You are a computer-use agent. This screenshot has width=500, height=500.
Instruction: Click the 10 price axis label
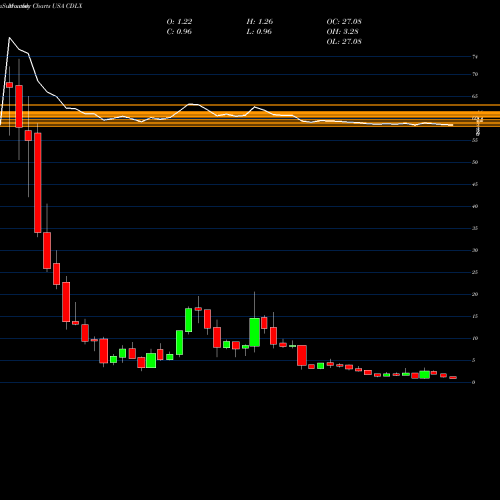coord(475,338)
